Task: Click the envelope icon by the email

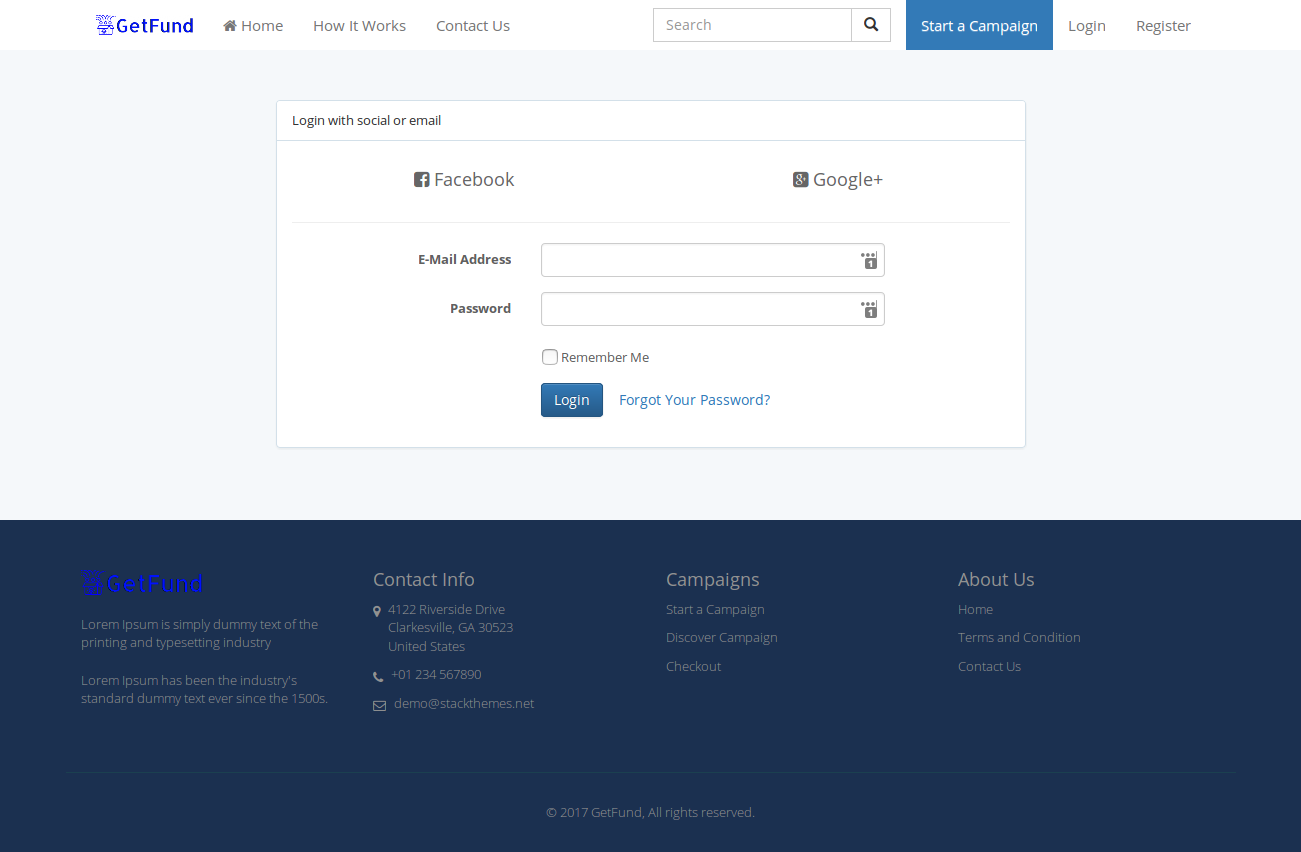Action: [x=379, y=705]
